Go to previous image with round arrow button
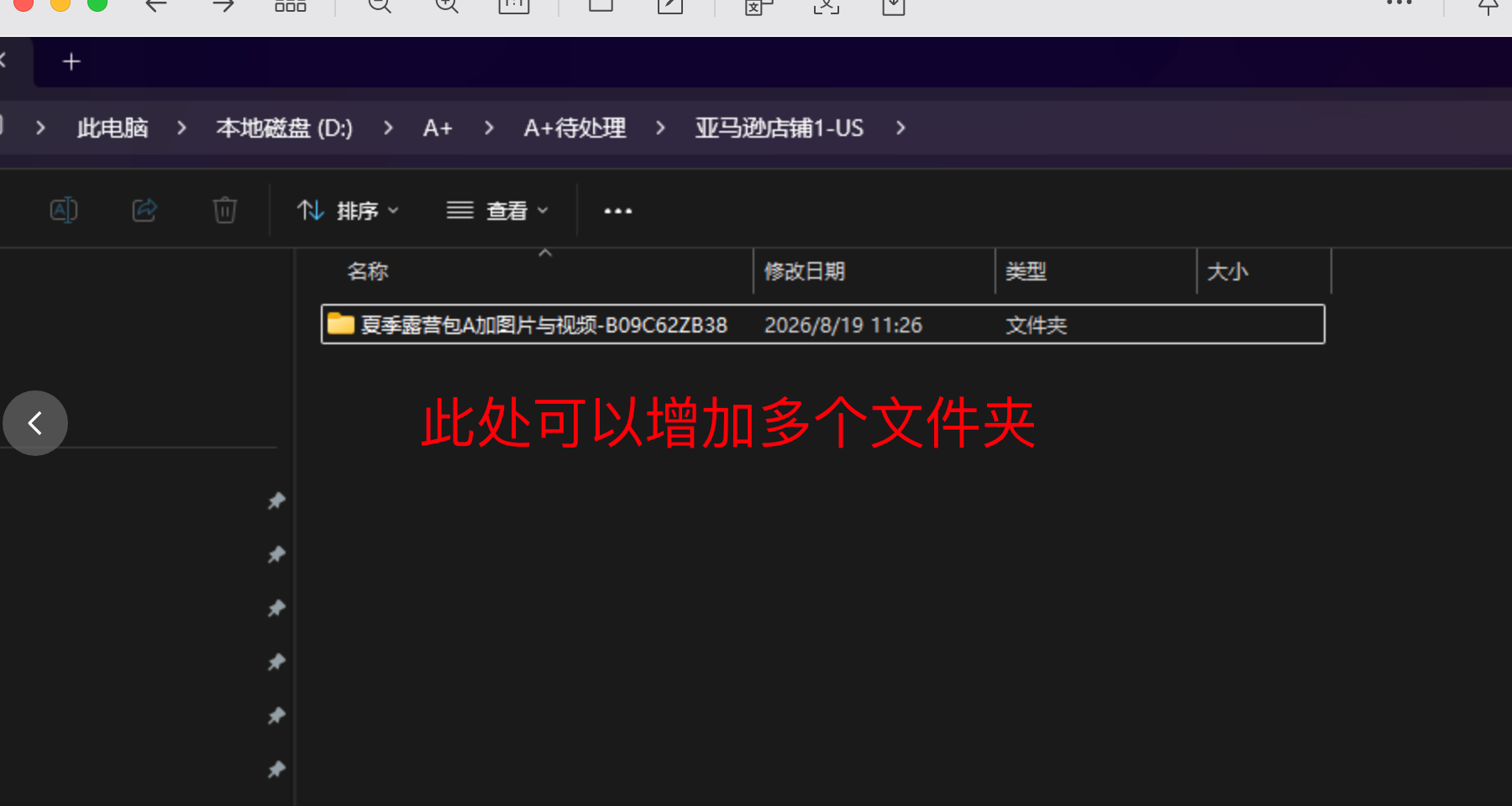The image size is (1512, 806). pos(35,423)
